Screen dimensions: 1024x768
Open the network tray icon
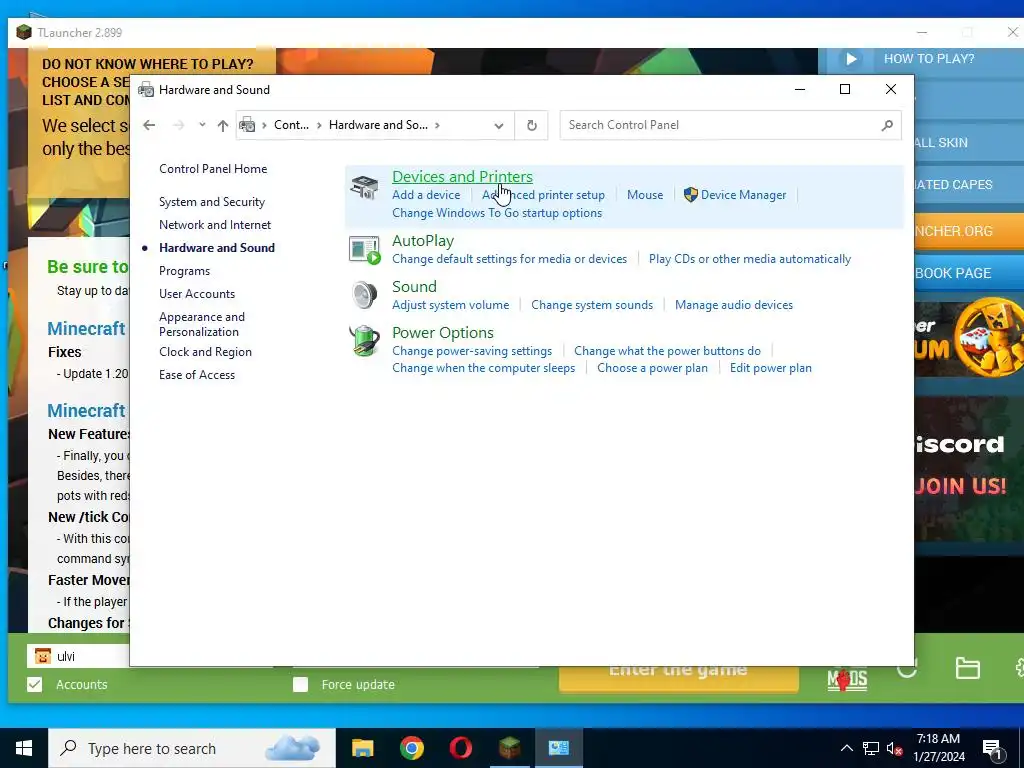[871, 748]
